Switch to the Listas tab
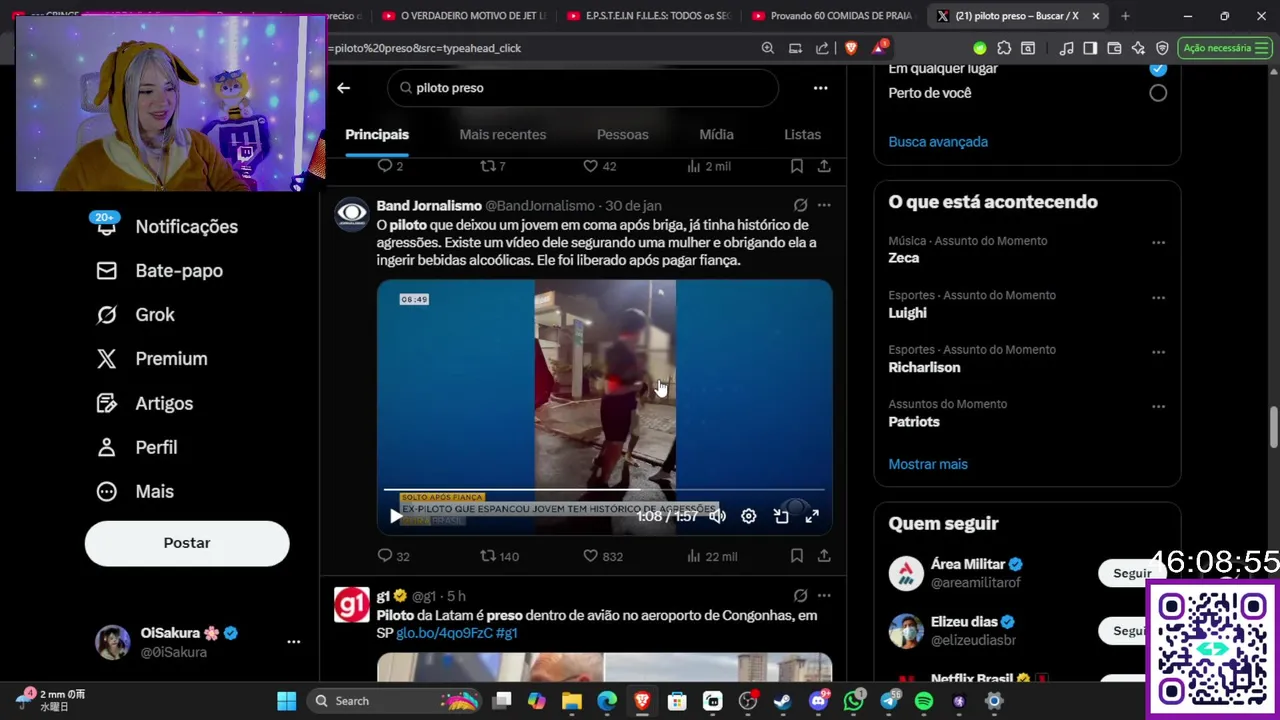This screenshot has height=720, width=1280. (802, 135)
